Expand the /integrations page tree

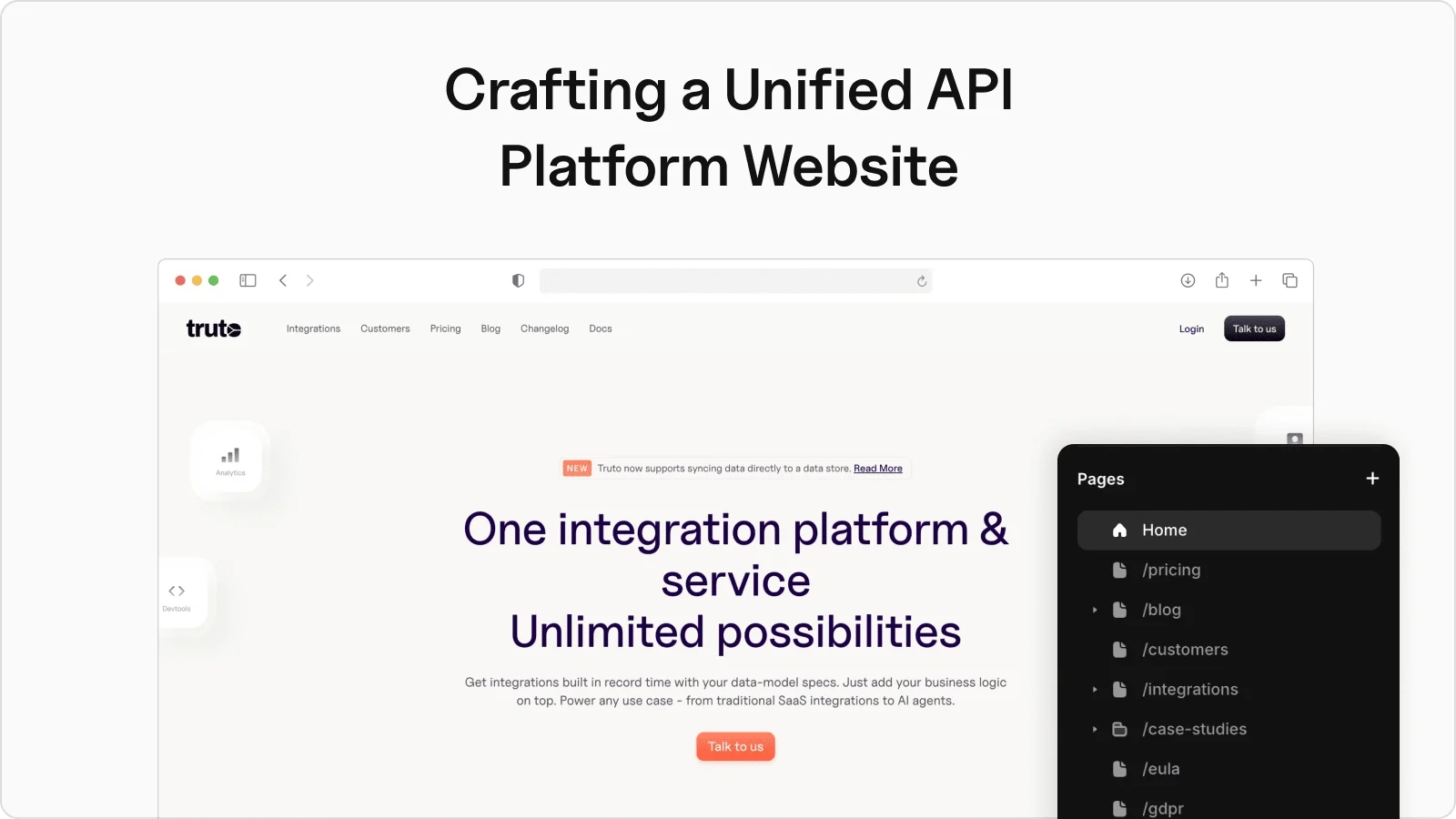(1095, 690)
